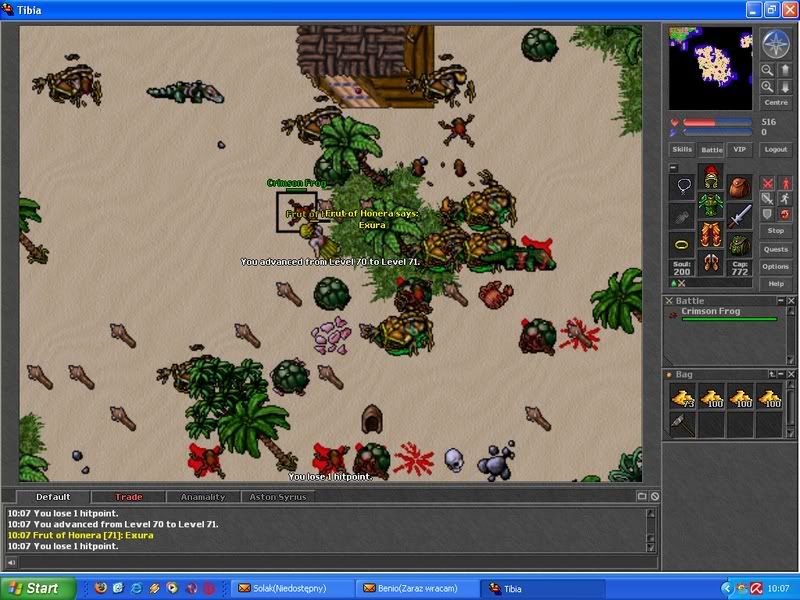Zoom out the minimap
This screenshot has width=800, height=600.
click(767, 70)
